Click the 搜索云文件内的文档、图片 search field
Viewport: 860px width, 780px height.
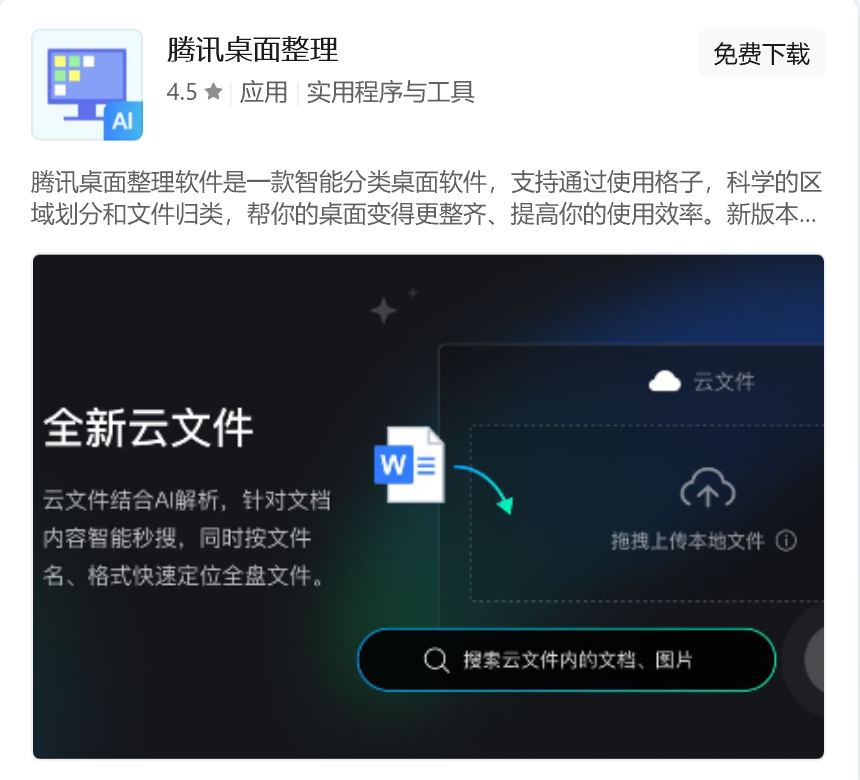(x=567, y=659)
